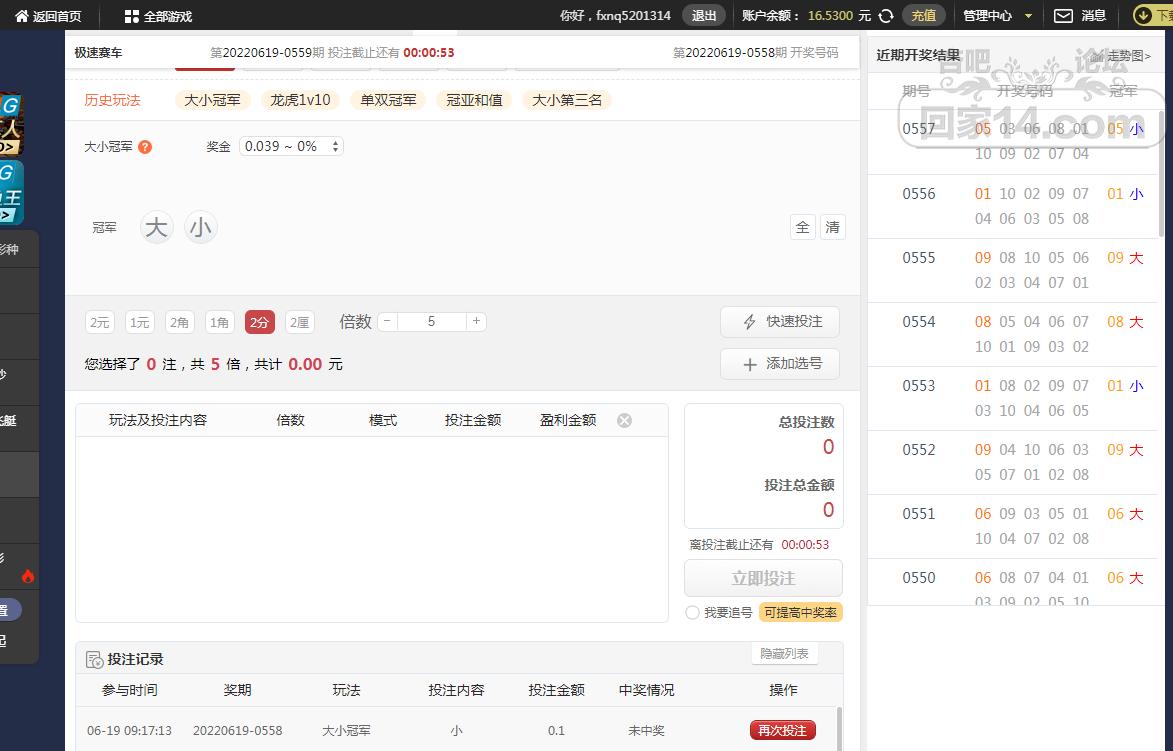Click 全 to select all options
Image resolution: width=1173 pixels, height=751 pixels.
click(803, 227)
